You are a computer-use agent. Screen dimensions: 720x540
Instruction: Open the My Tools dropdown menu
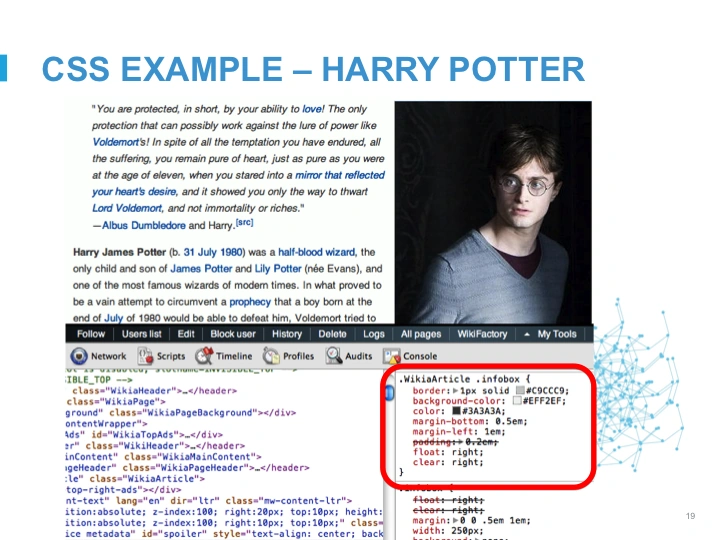(x=551, y=334)
